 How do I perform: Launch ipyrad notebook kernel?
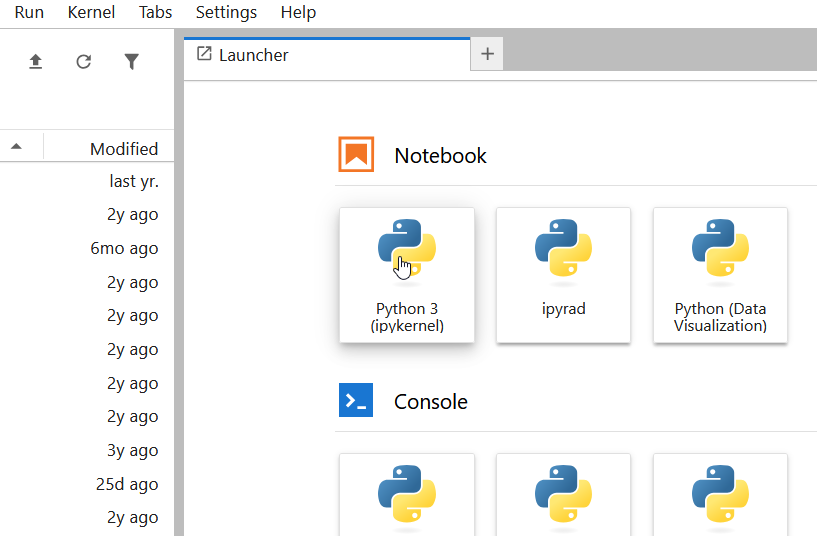point(563,275)
